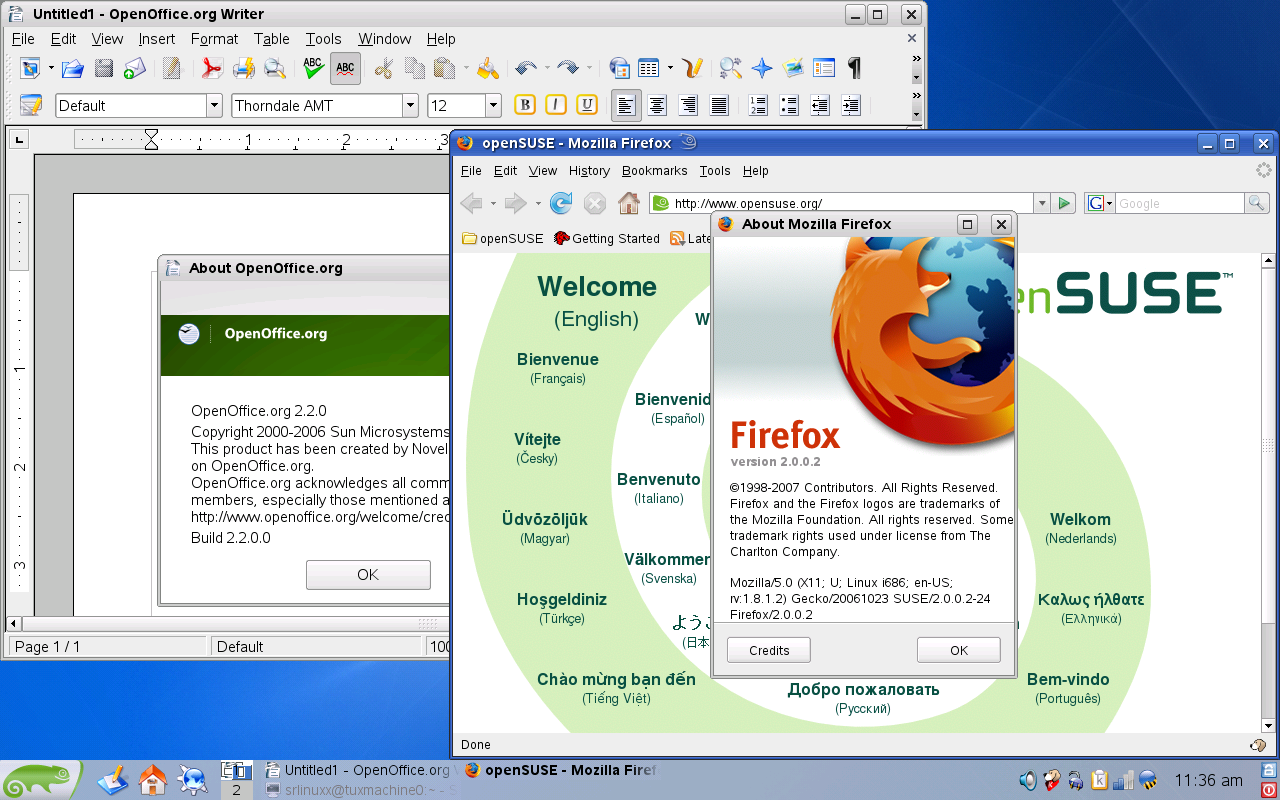Click OK in About OpenOffice.org dialog

368,574
